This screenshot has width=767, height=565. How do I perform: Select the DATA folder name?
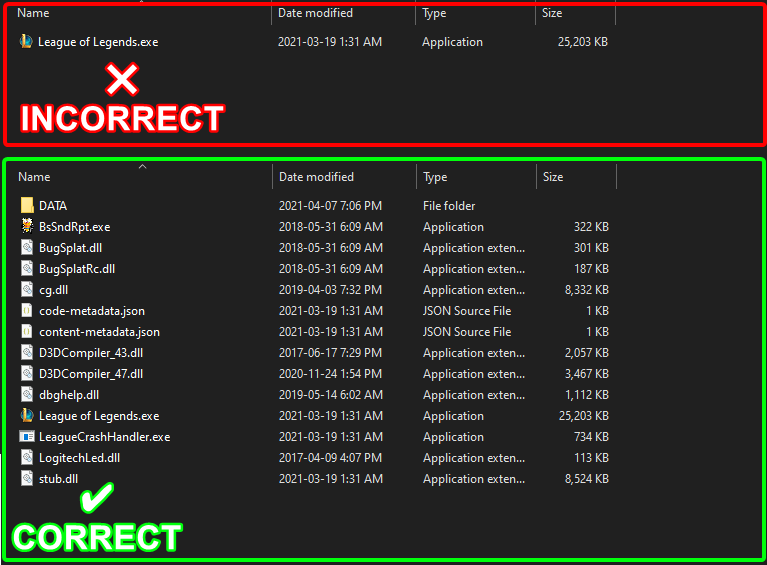[x=53, y=206]
